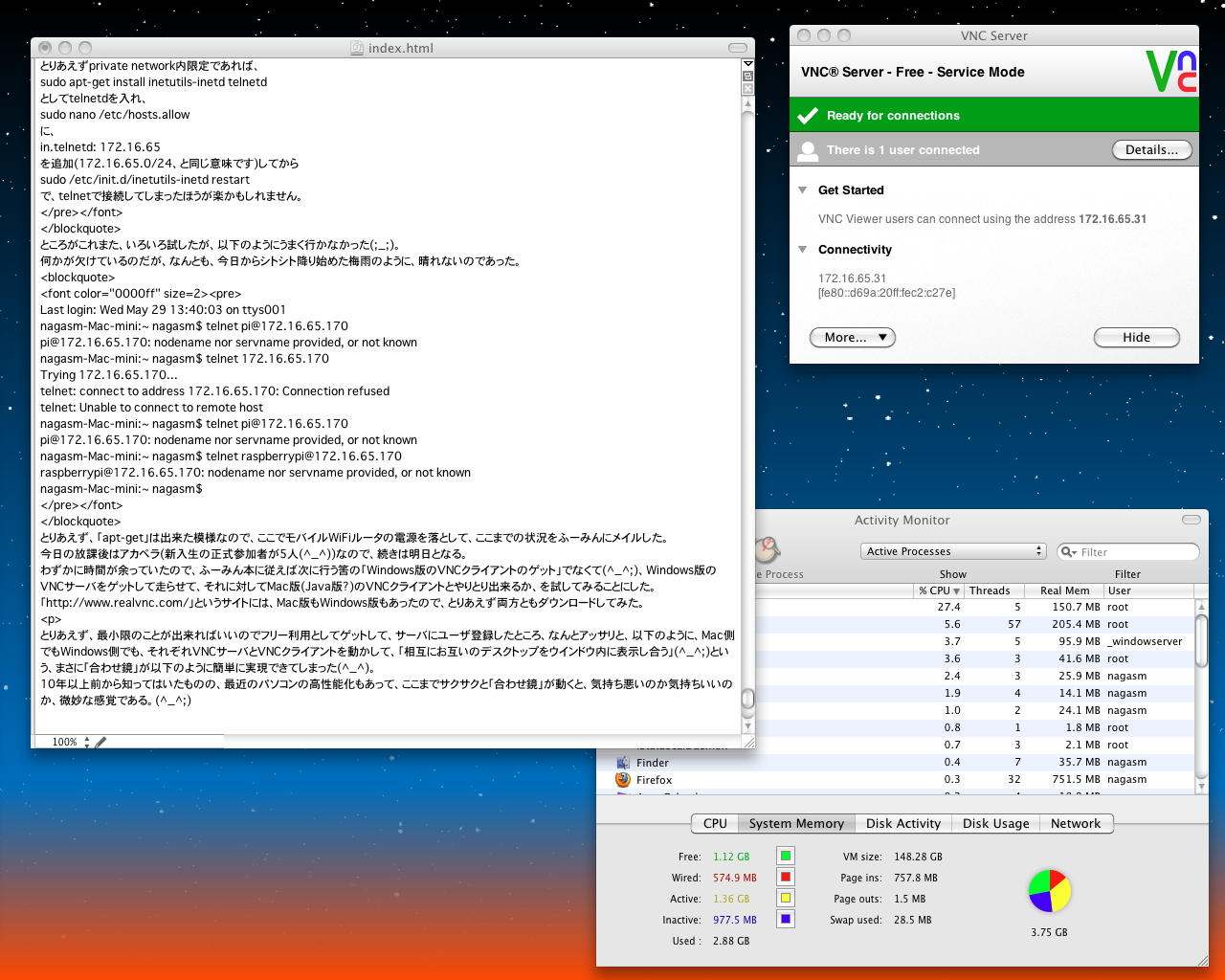
Task: Click the memory usage pie chart
Action: click(x=1049, y=891)
